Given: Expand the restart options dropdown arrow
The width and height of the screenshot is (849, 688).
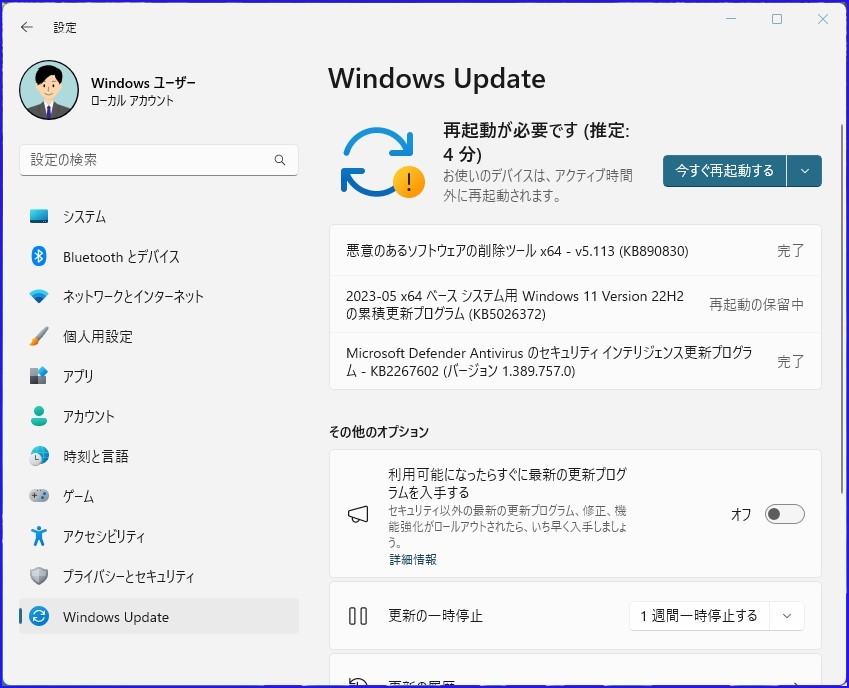Looking at the screenshot, I should [805, 171].
